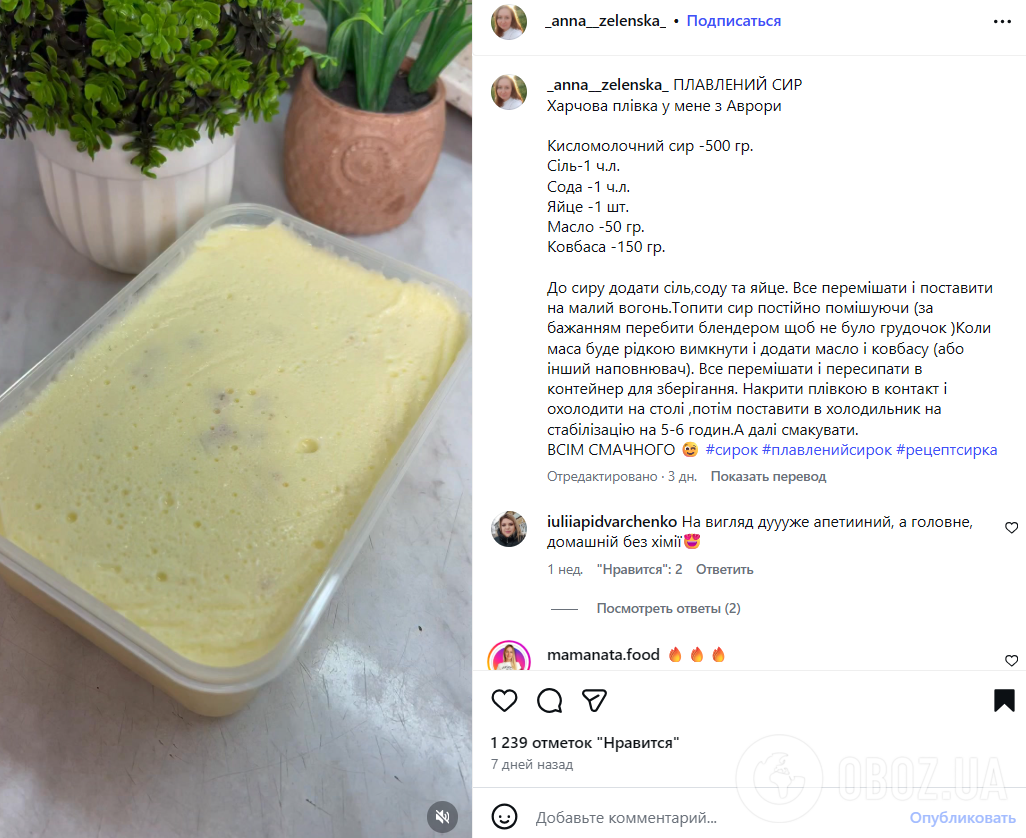Viewport: 1026px width, 838px height.
Task: Click 'Опубликовать' to post comment
Action: click(963, 818)
